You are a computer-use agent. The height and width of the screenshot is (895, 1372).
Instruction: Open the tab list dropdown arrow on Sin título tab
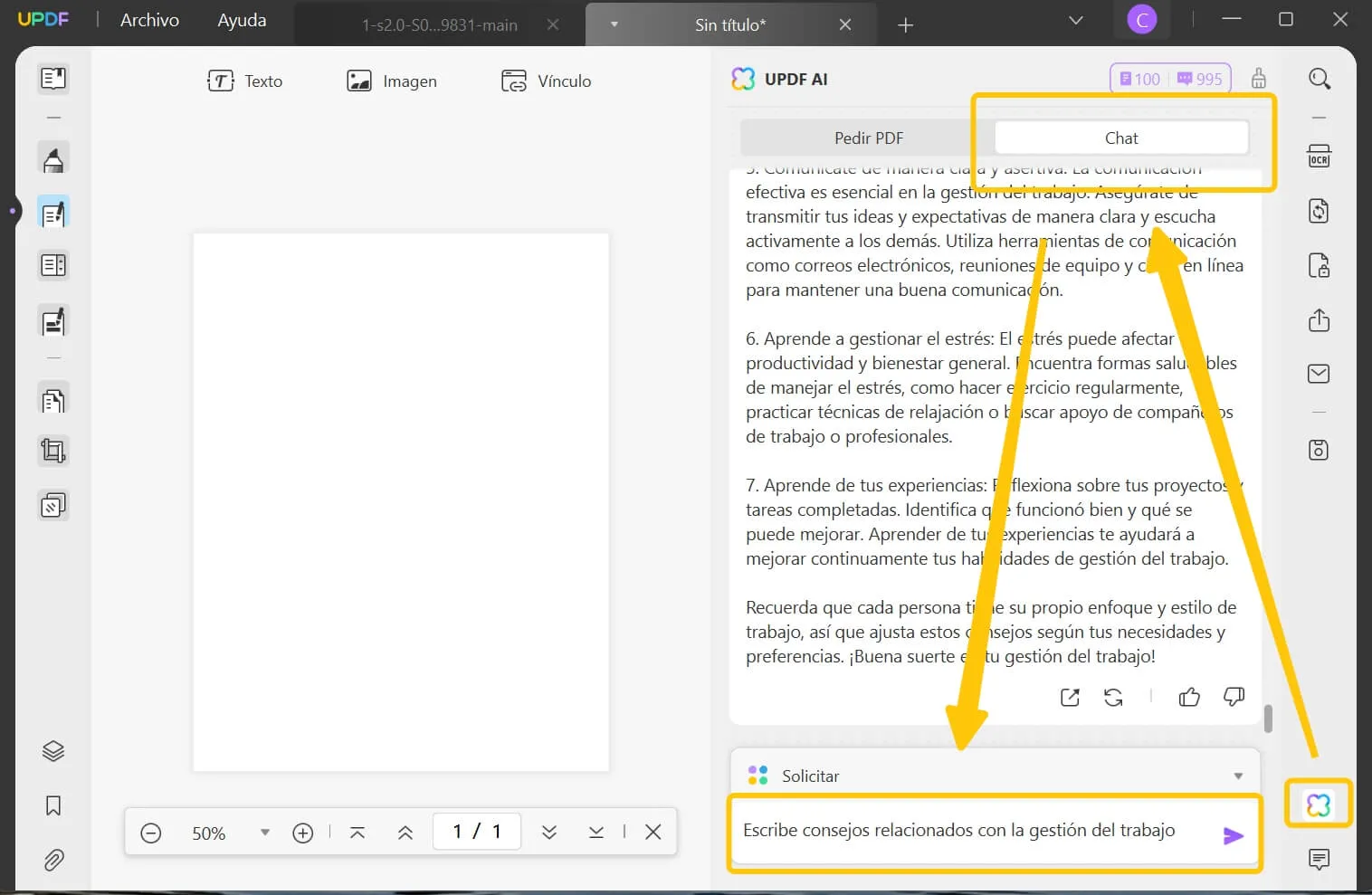point(615,24)
